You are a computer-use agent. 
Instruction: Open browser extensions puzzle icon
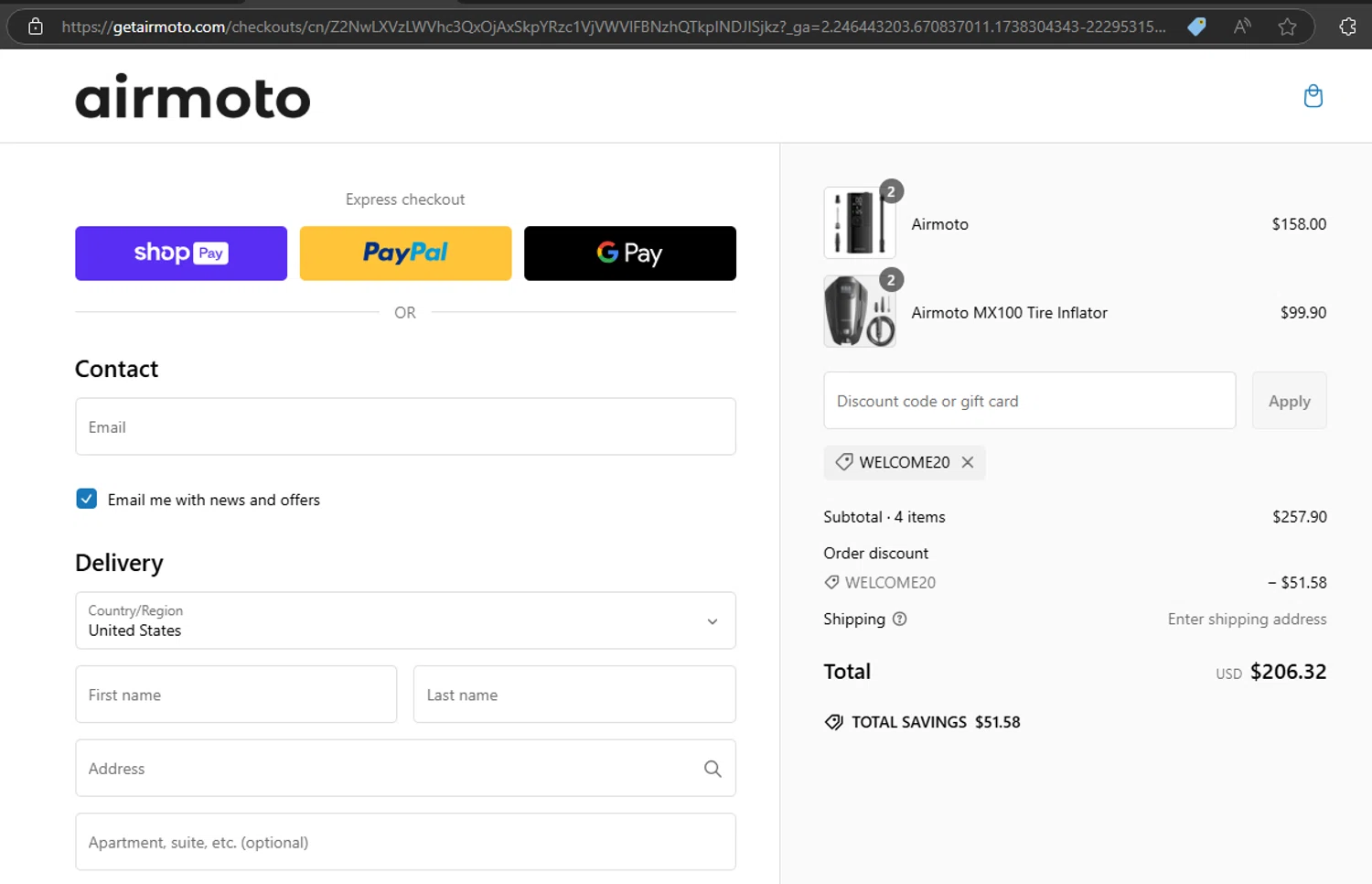(1347, 27)
